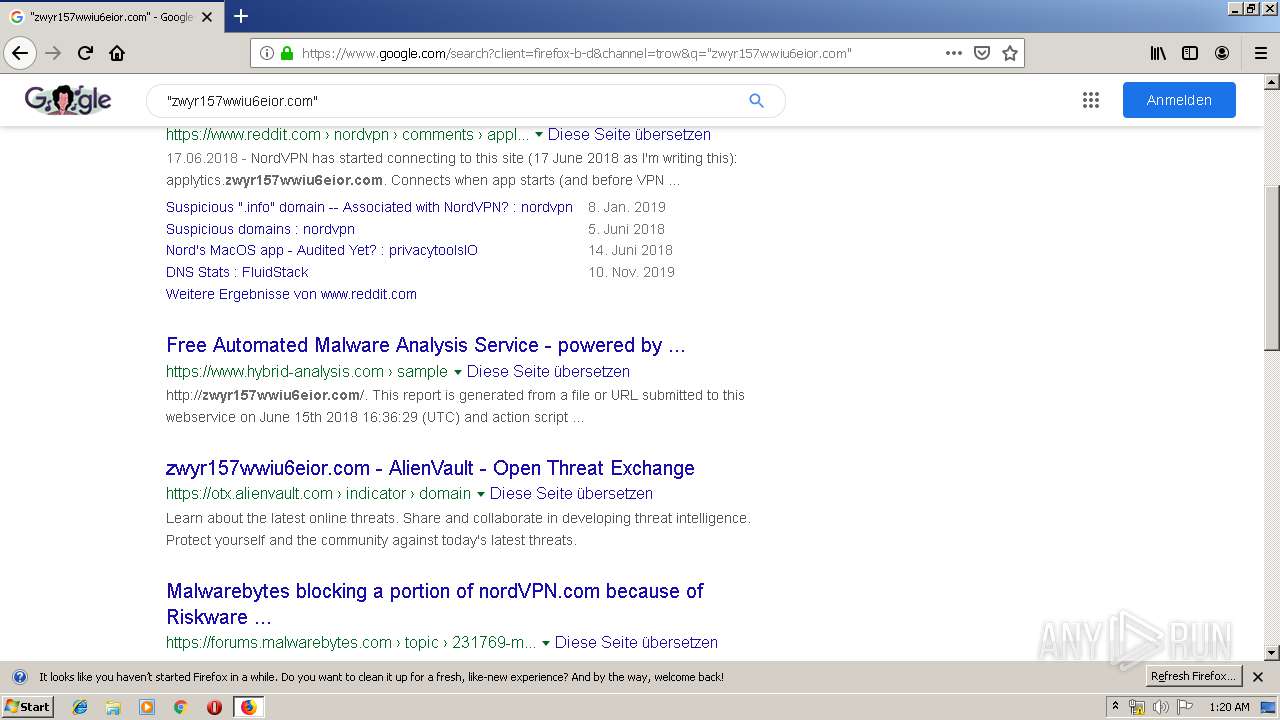Viewport: 1280px width, 720px height.
Task: Expand alienvault result options arrow
Action: point(481,494)
